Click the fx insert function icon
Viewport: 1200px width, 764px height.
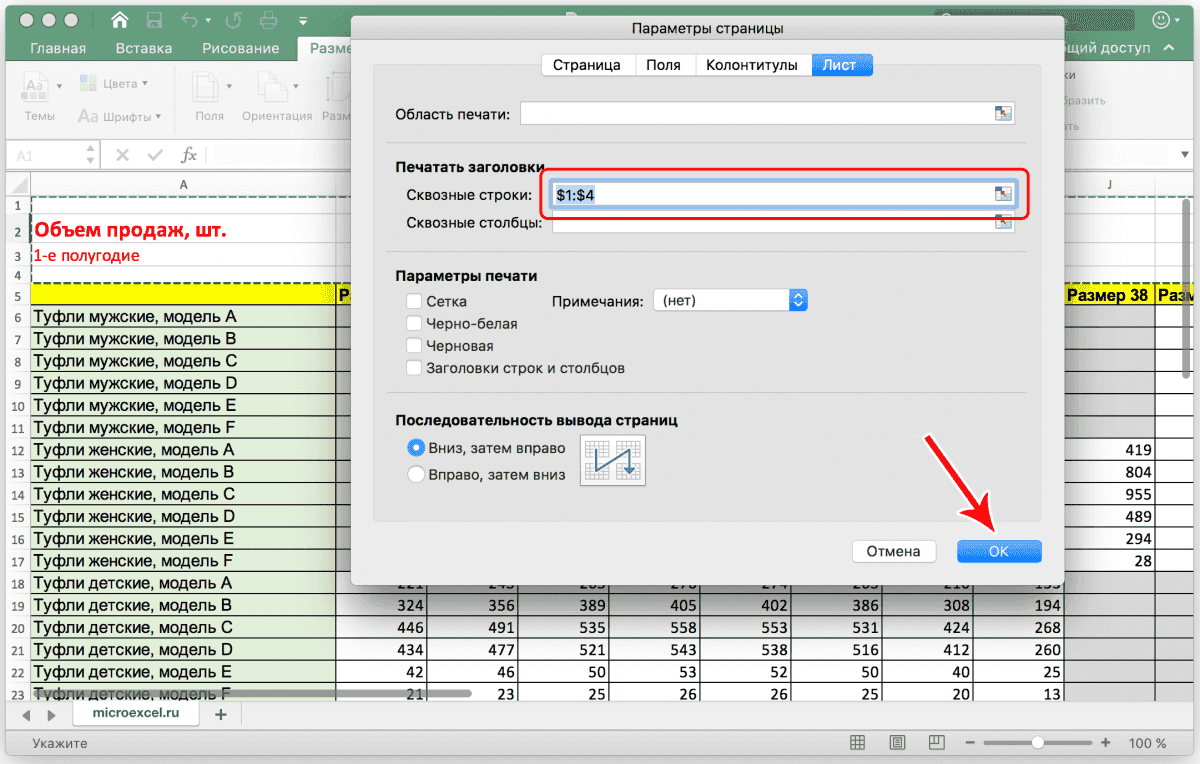[190, 155]
